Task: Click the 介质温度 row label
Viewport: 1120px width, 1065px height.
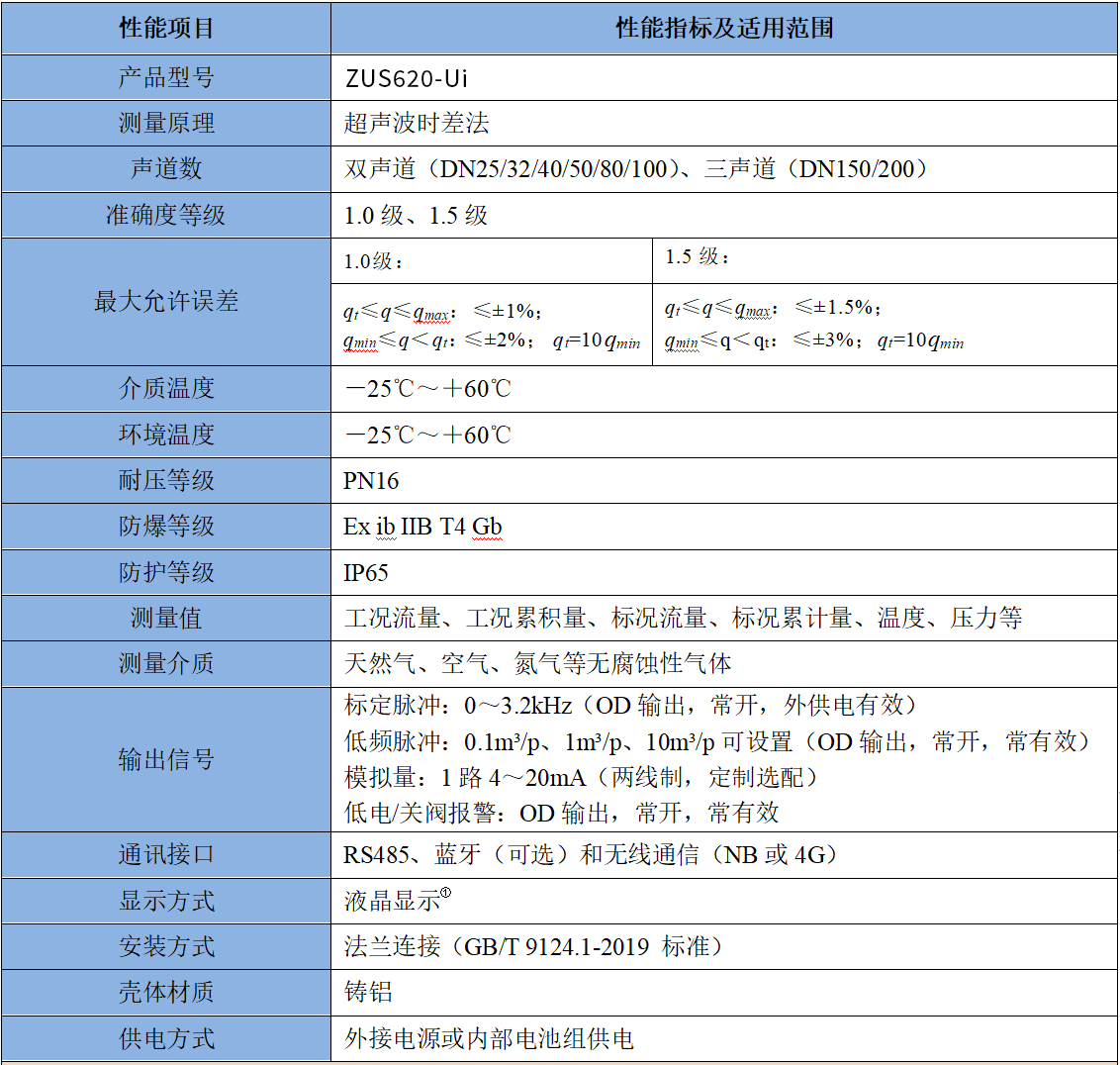Action: (x=166, y=388)
